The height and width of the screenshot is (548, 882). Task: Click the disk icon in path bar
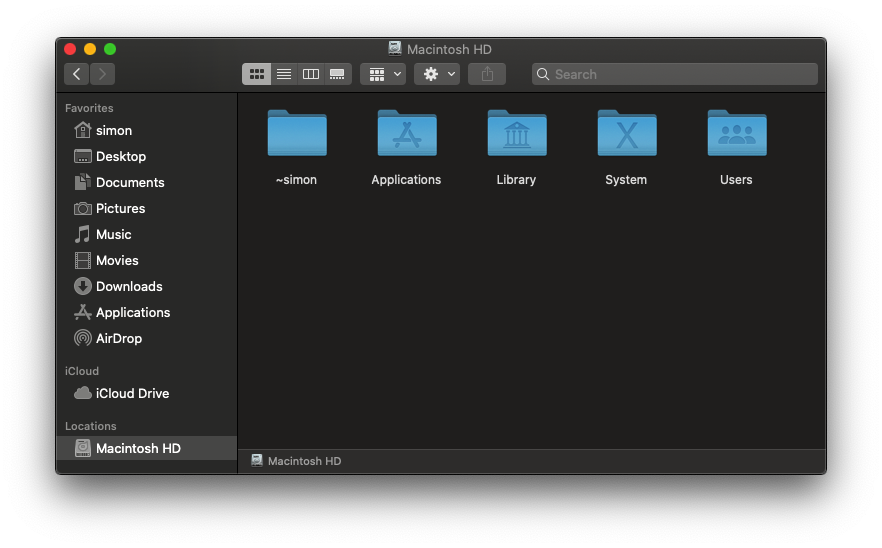click(257, 461)
